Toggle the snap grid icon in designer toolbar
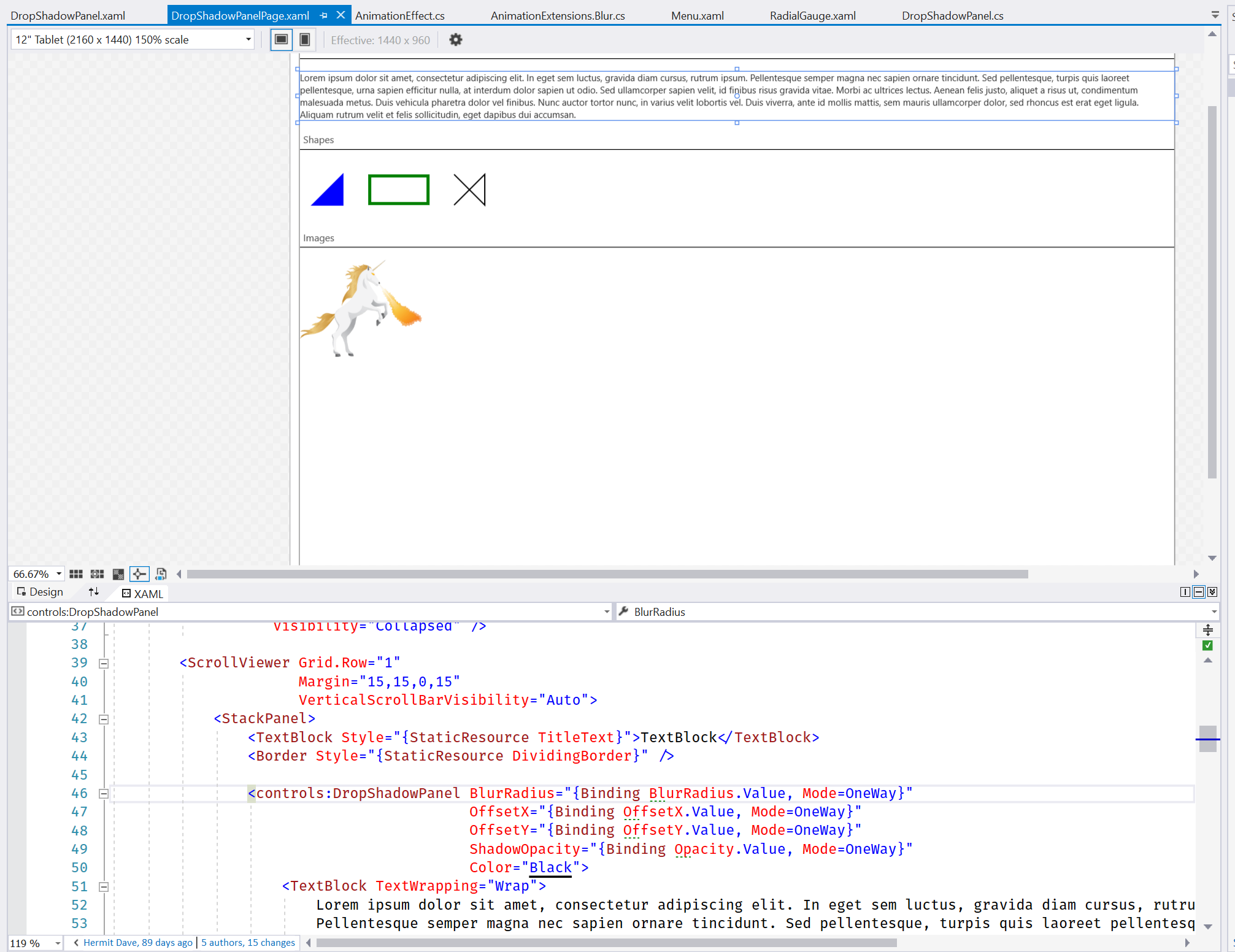The image size is (1235, 952). [x=76, y=574]
